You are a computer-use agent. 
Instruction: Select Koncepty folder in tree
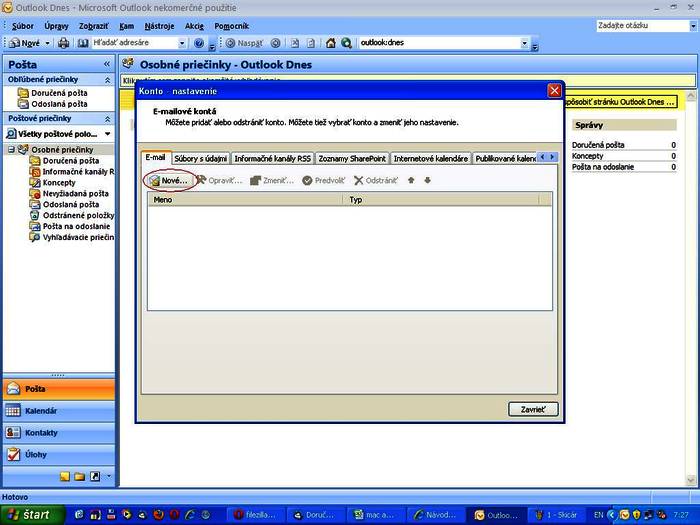[59, 183]
